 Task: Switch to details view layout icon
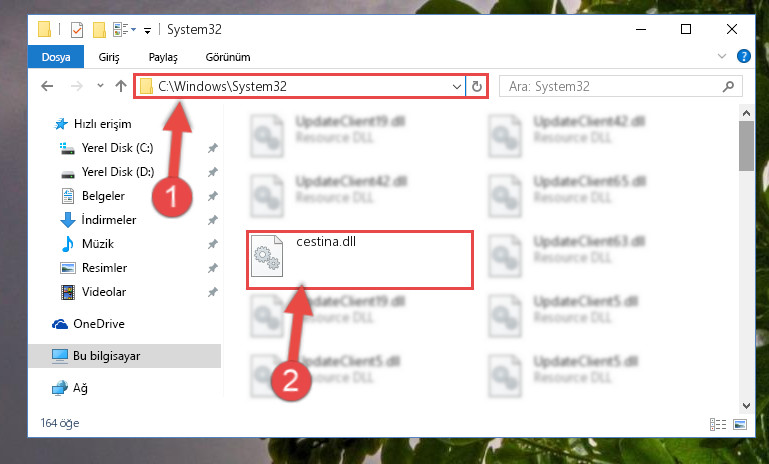pos(718,424)
